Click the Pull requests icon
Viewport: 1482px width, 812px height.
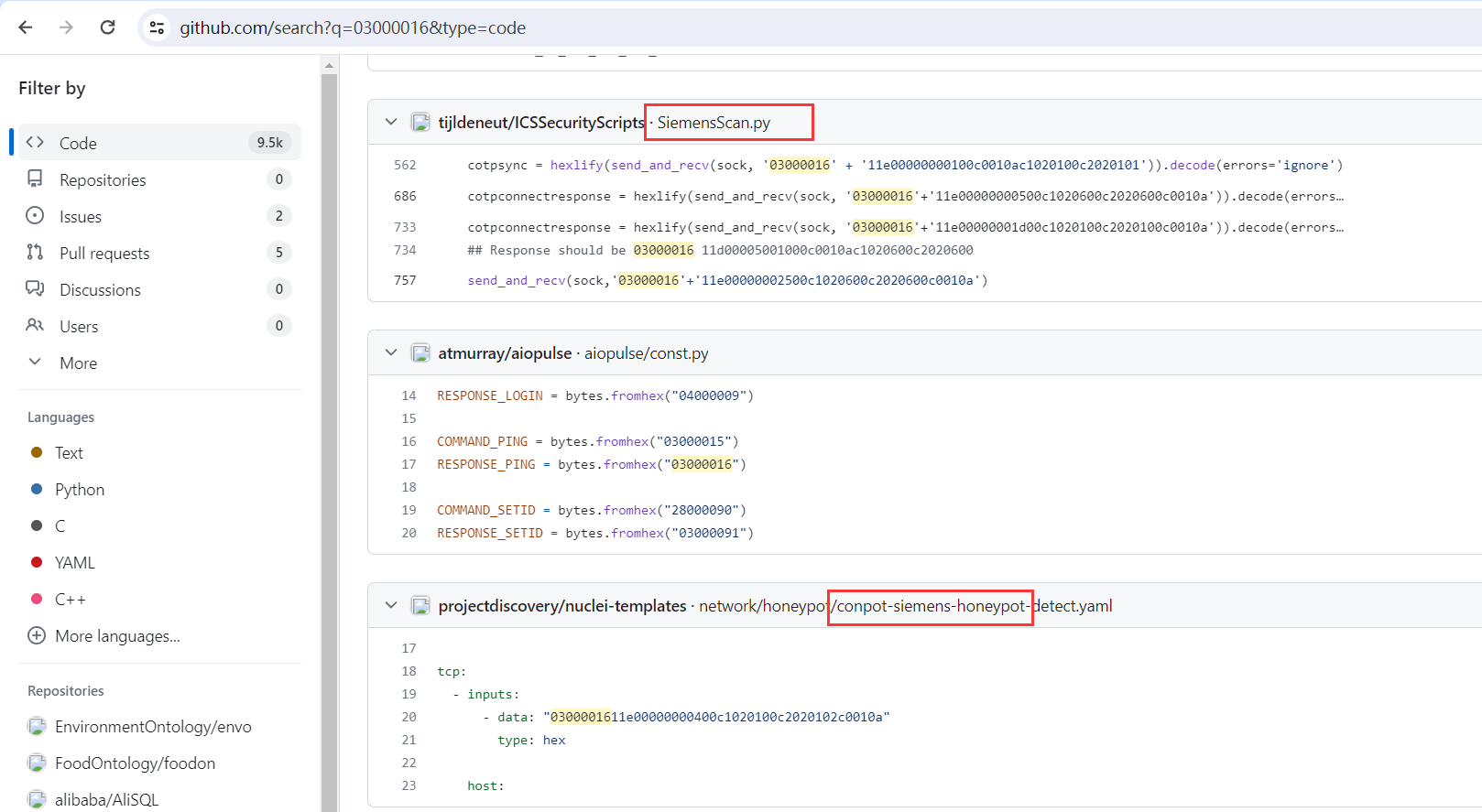35,252
